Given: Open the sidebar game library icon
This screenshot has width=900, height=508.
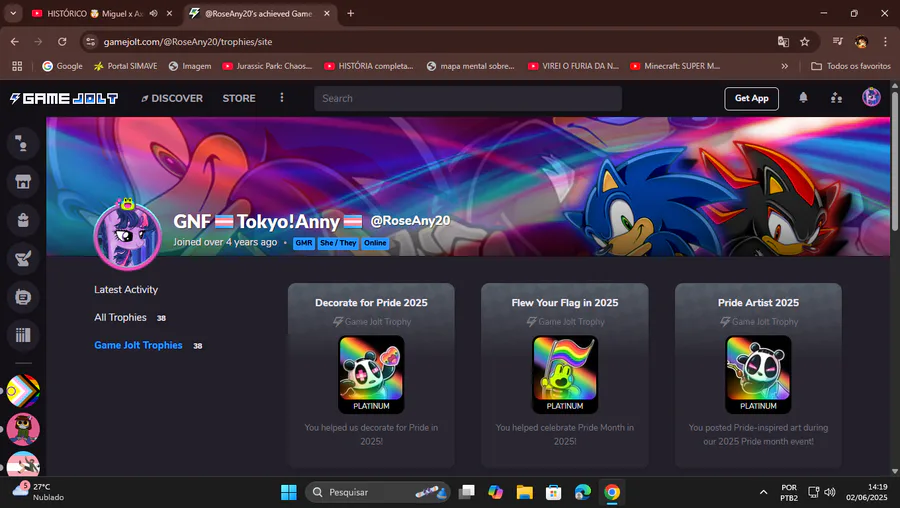Looking at the screenshot, I should point(23,335).
